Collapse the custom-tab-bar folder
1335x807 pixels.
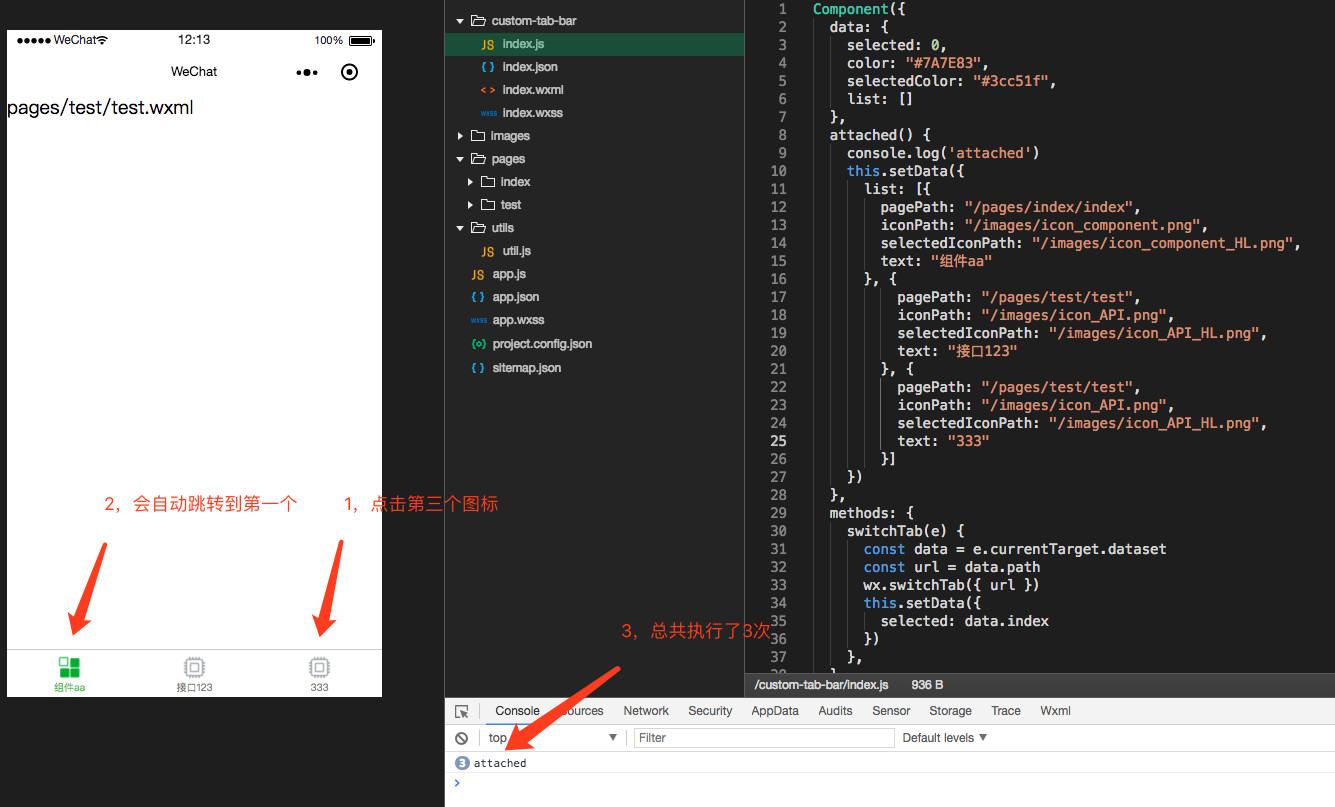click(460, 20)
